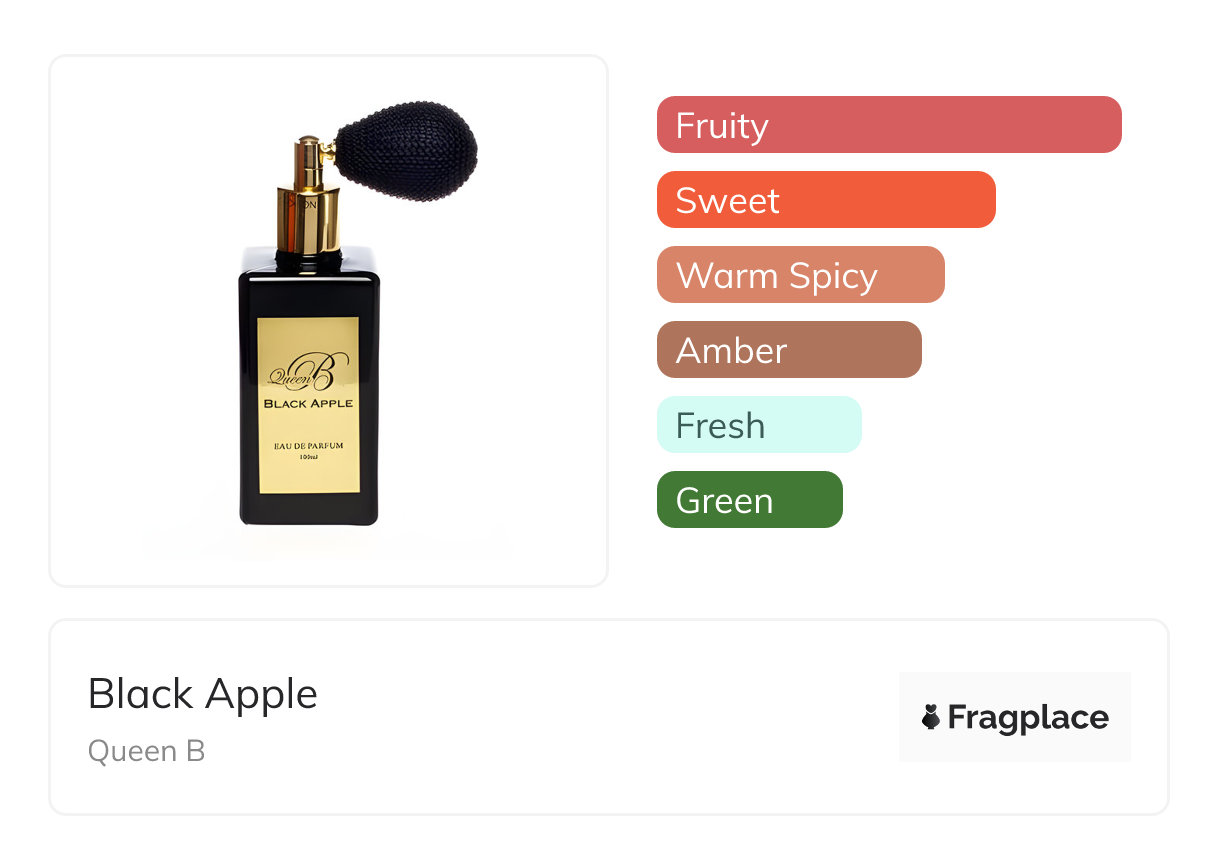Click the Black Apple title text
The height and width of the screenshot is (864, 1218).
[x=203, y=694]
